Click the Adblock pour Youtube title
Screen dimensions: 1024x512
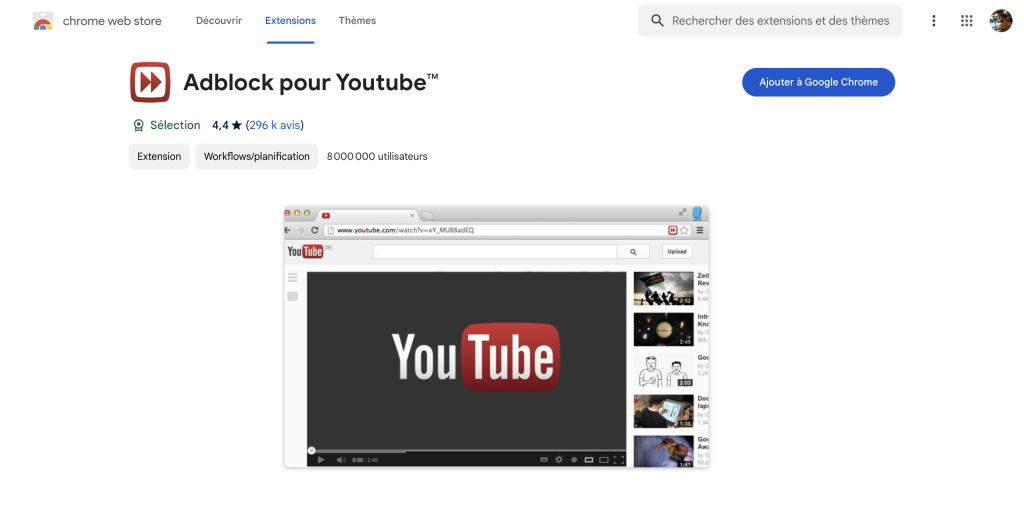click(311, 82)
